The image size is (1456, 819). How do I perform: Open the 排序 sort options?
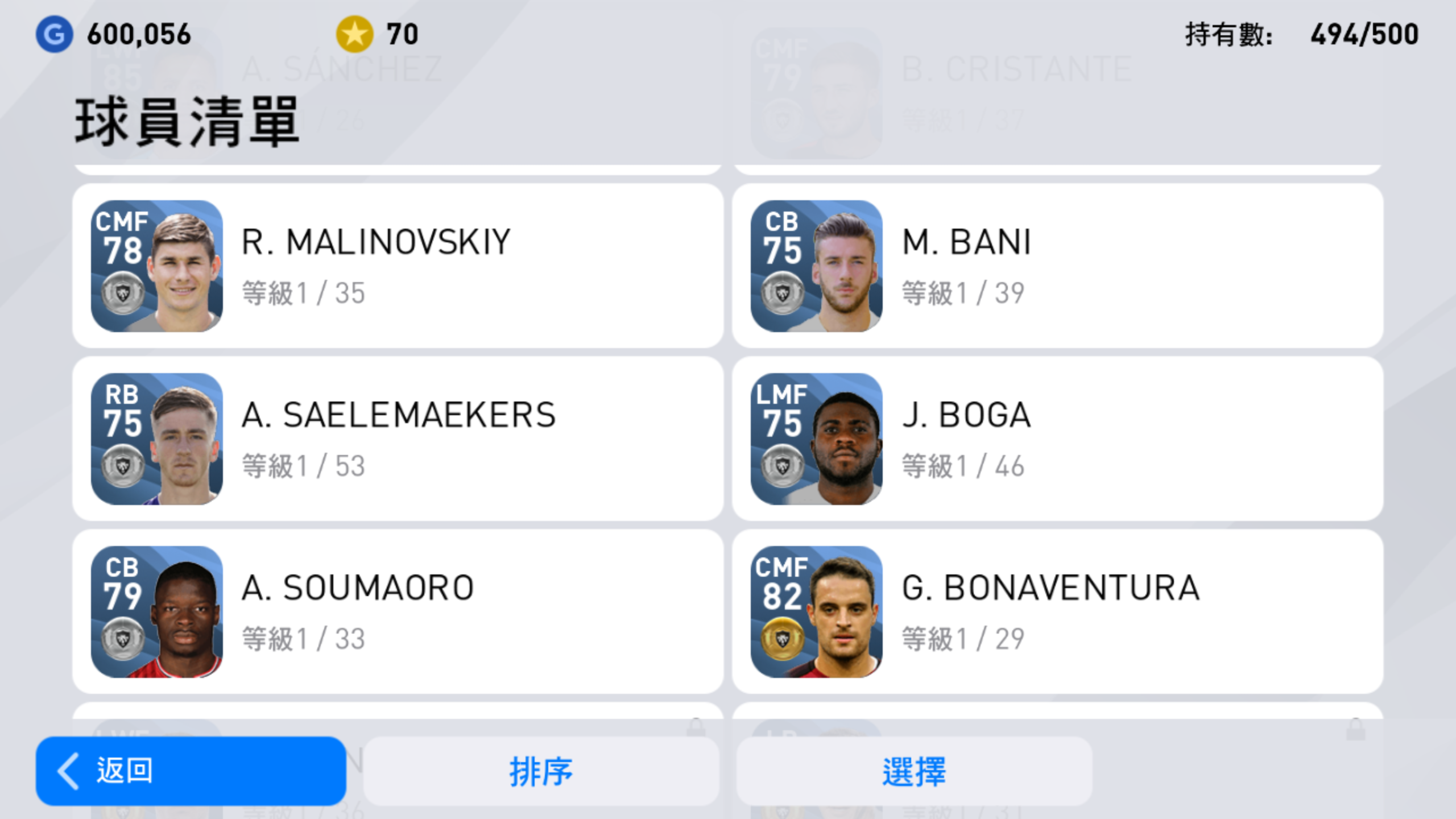pos(541,771)
